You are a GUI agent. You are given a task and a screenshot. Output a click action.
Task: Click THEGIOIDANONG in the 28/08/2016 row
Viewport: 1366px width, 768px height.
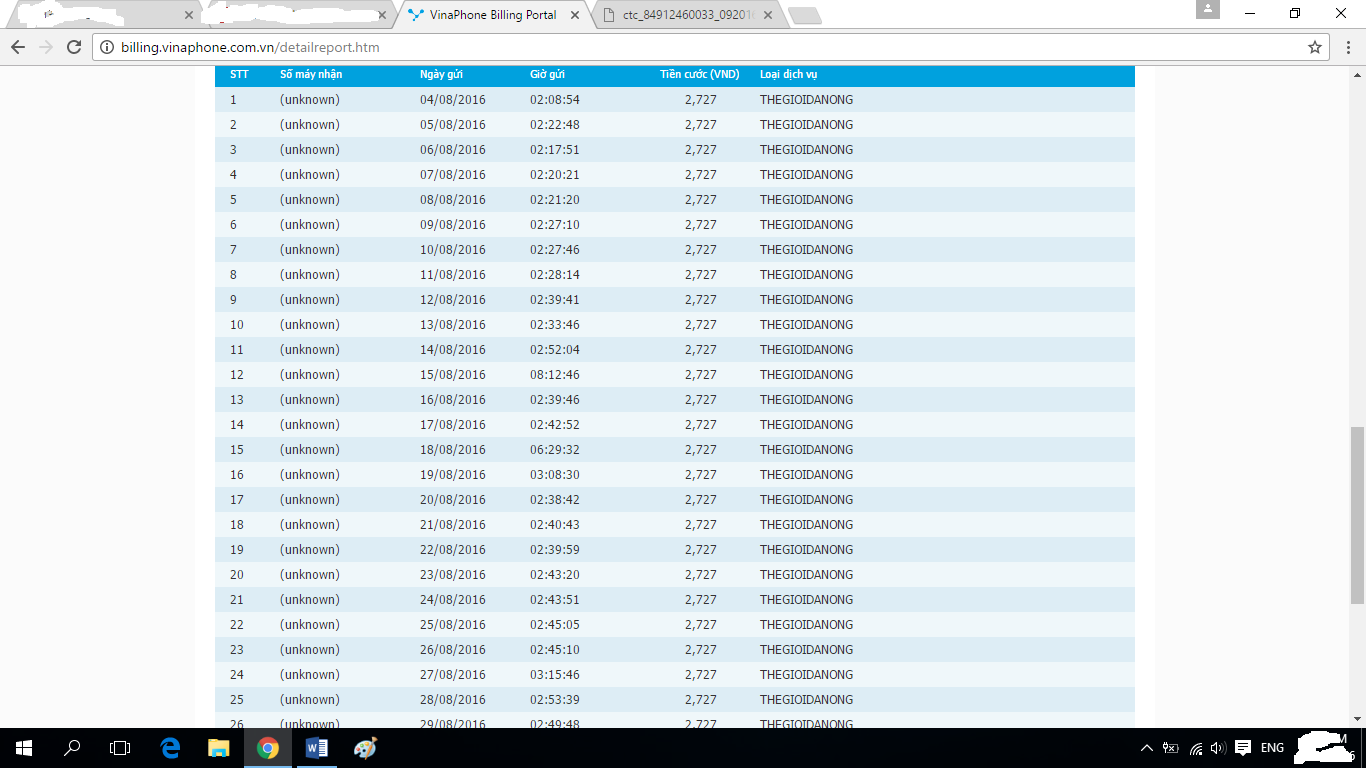click(807, 700)
